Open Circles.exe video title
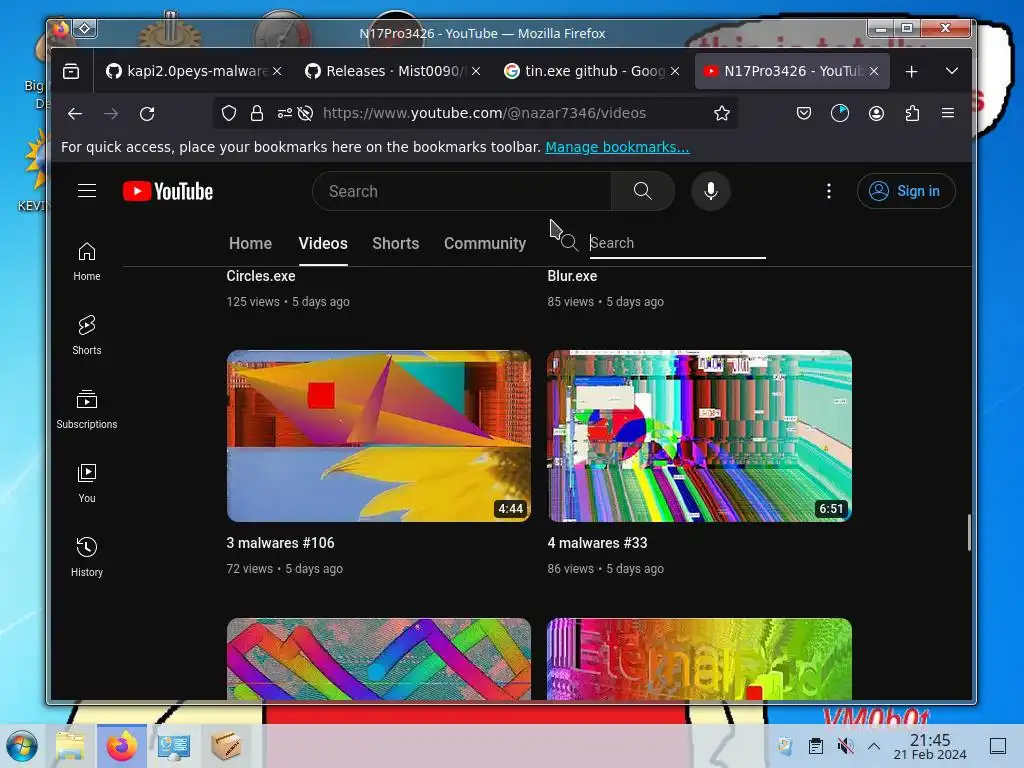The width and height of the screenshot is (1024, 768). (x=261, y=276)
